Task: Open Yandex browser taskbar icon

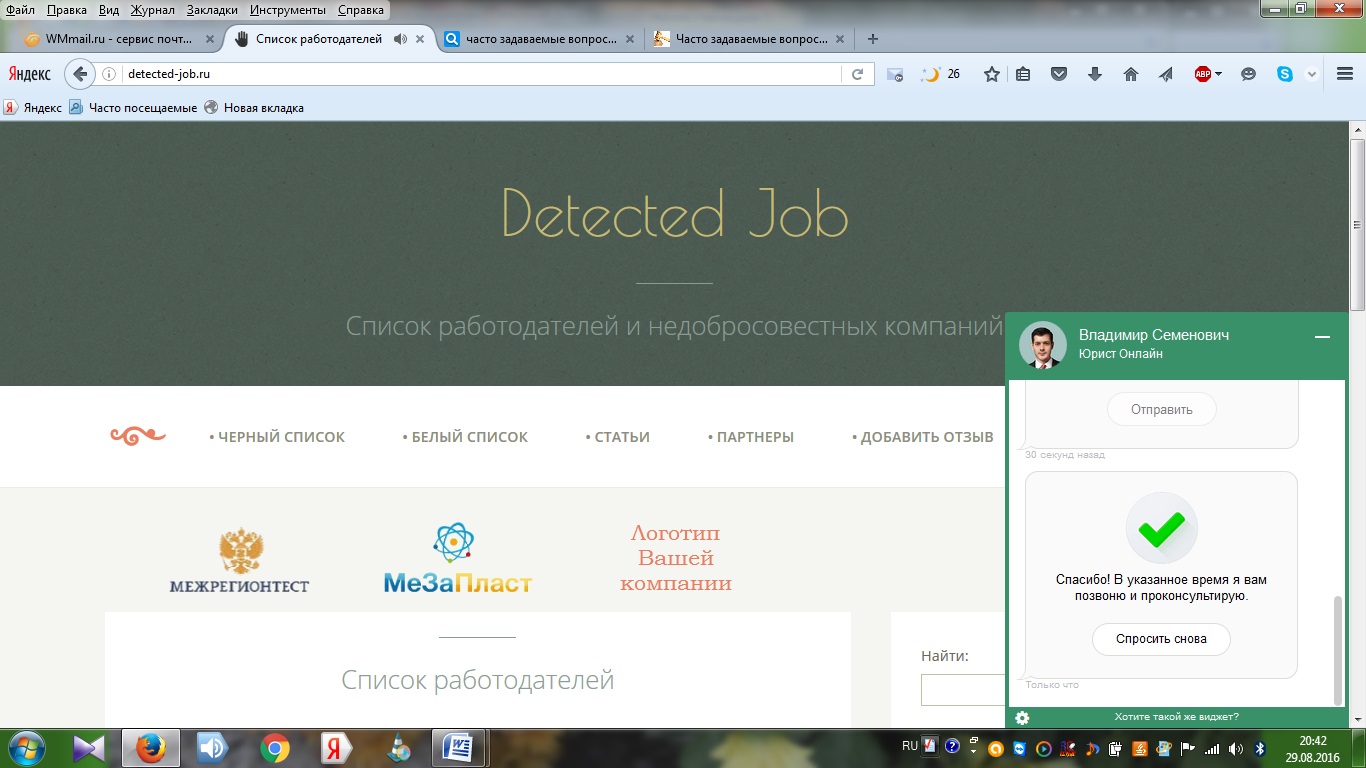Action: (x=336, y=748)
